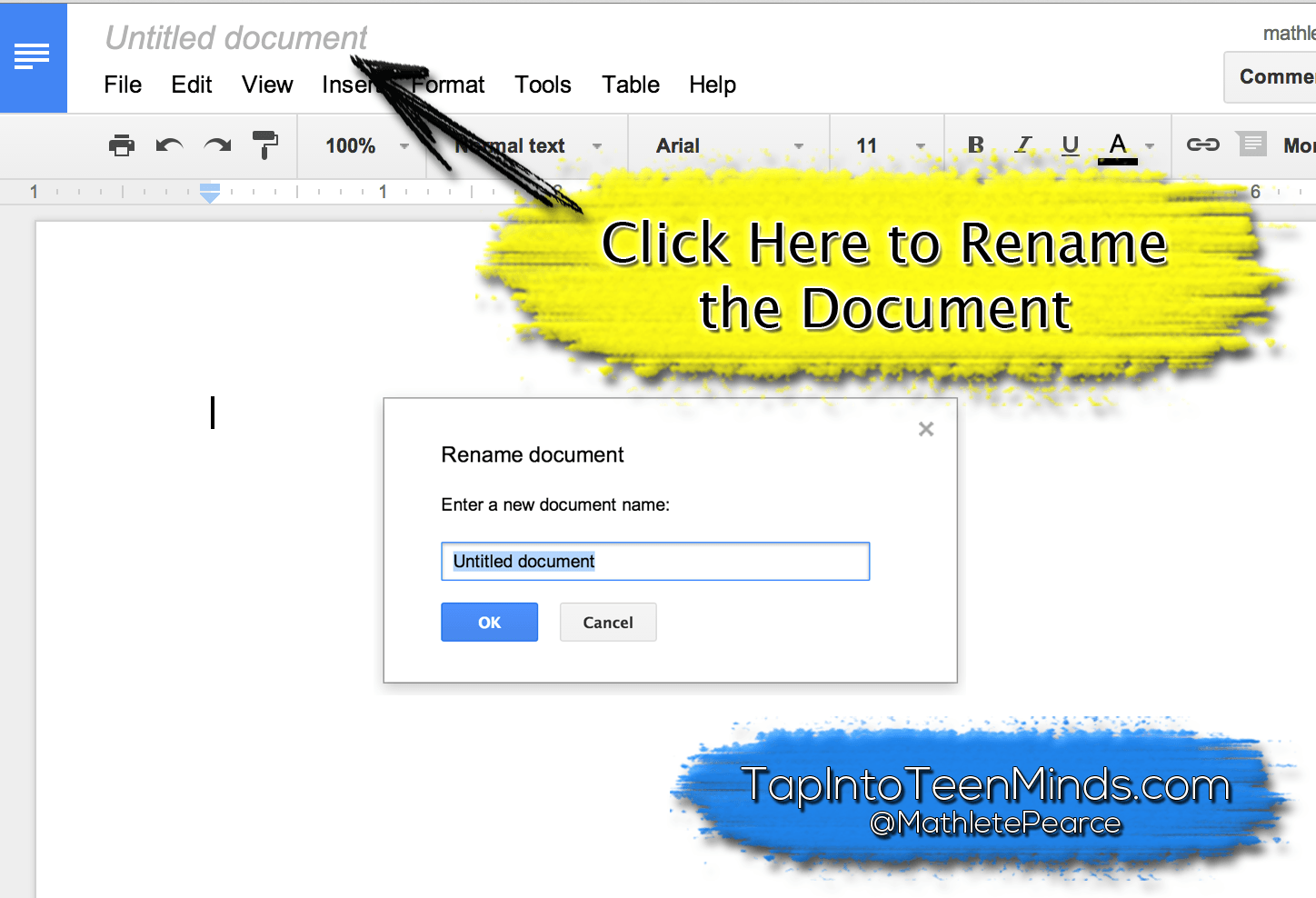Click the Google Docs home hamburger icon
Viewport: 1316px width, 898px height.
(x=33, y=56)
